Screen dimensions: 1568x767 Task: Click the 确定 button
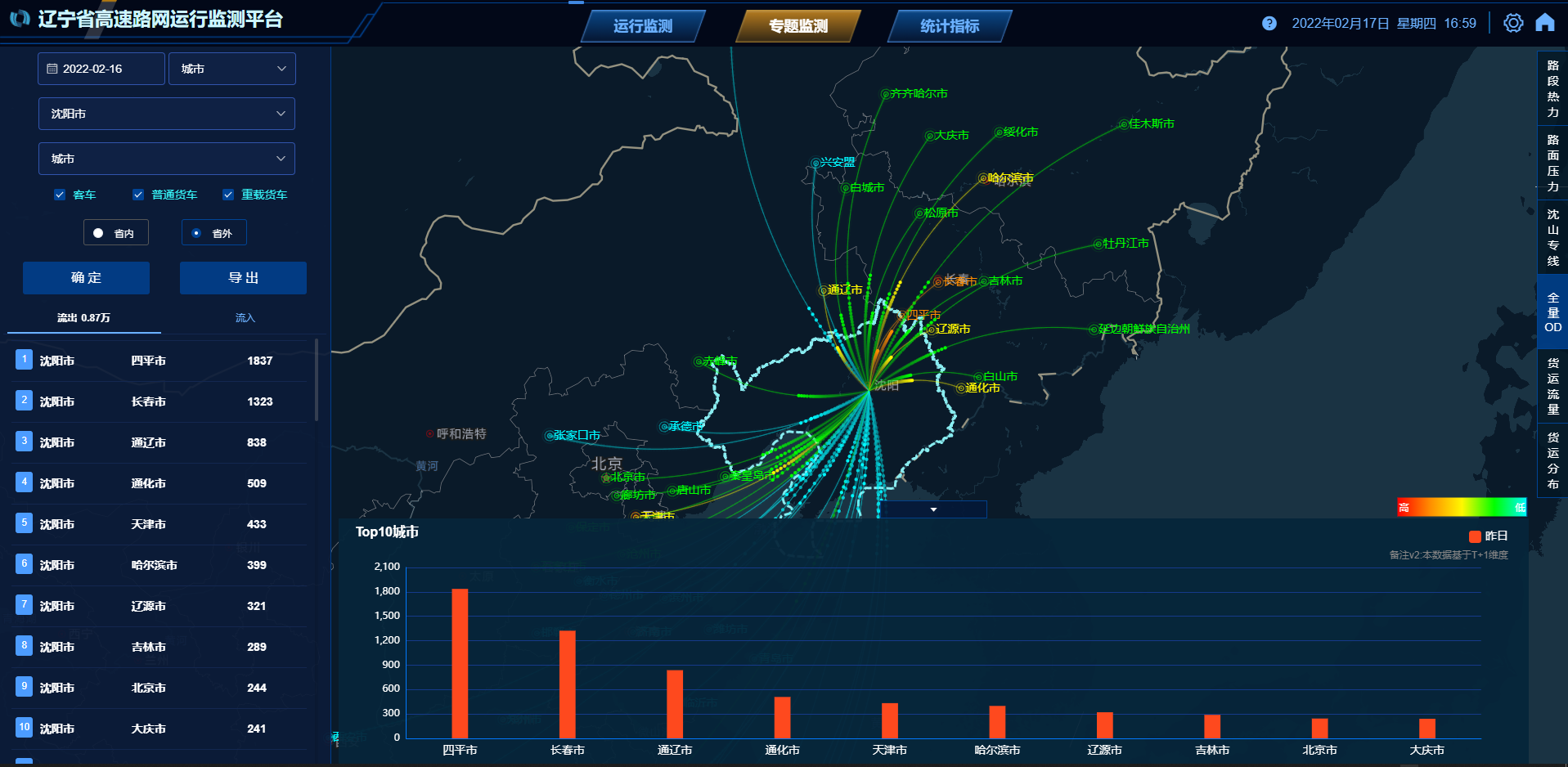coord(86,278)
